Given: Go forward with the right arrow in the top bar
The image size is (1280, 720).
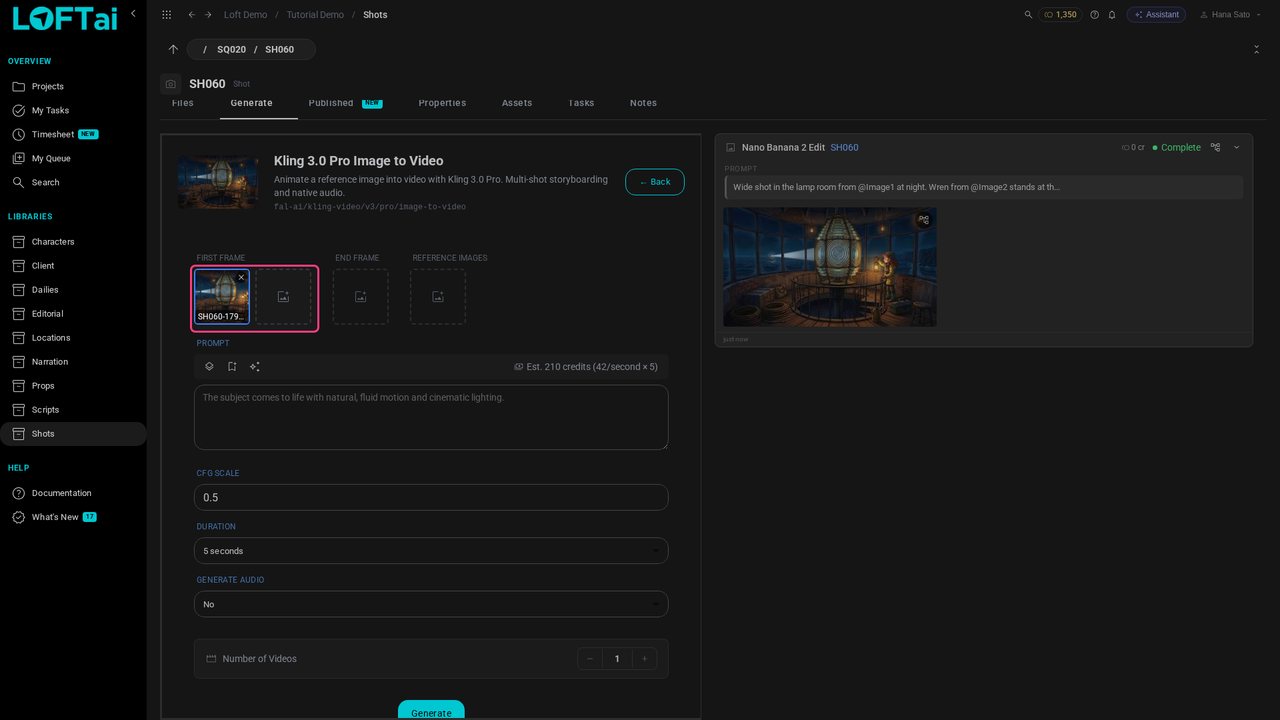Looking at the screenshot, I should click(208, 15).
